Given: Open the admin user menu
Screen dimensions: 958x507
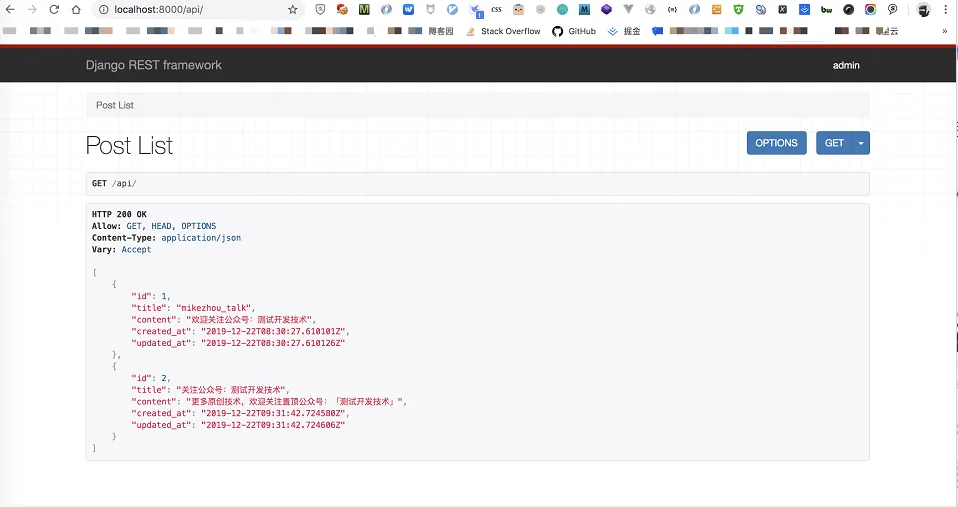Looking at the screenshot, I should (846, 65).
